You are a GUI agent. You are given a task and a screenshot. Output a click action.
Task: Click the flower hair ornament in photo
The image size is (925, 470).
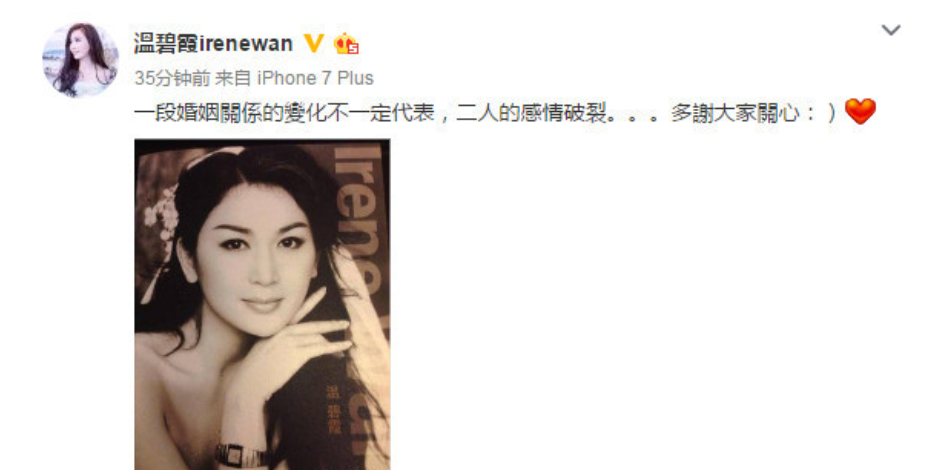[x=160, y=213]
